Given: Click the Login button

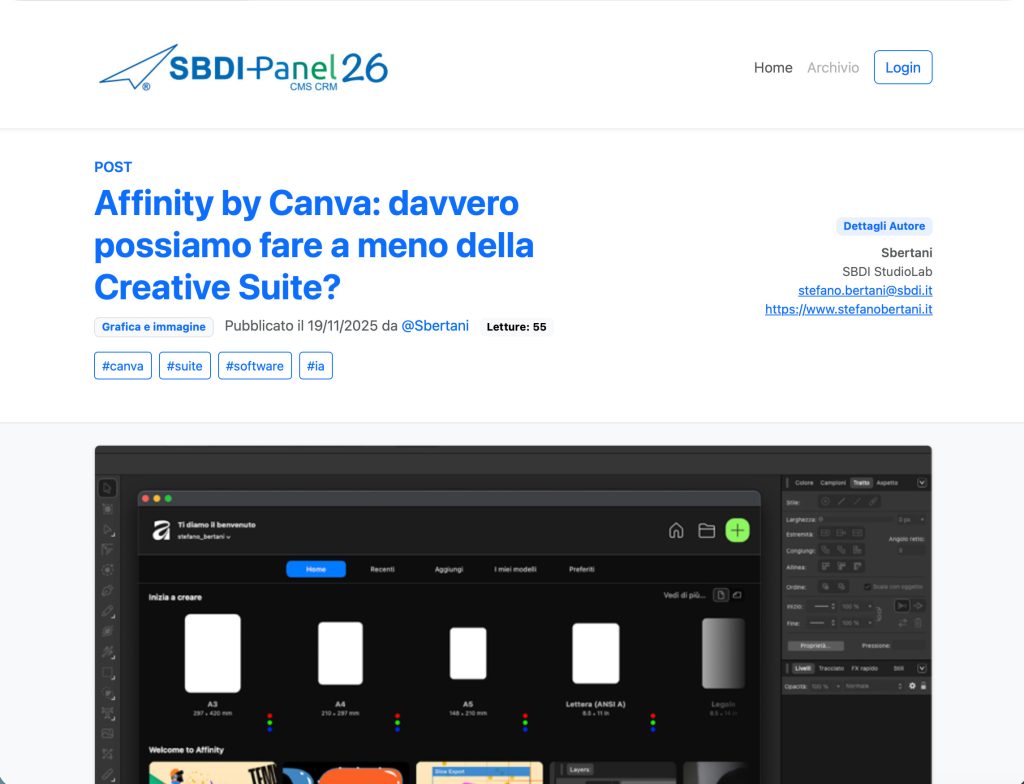Looking at the screenshot, I should coord(902,68).
